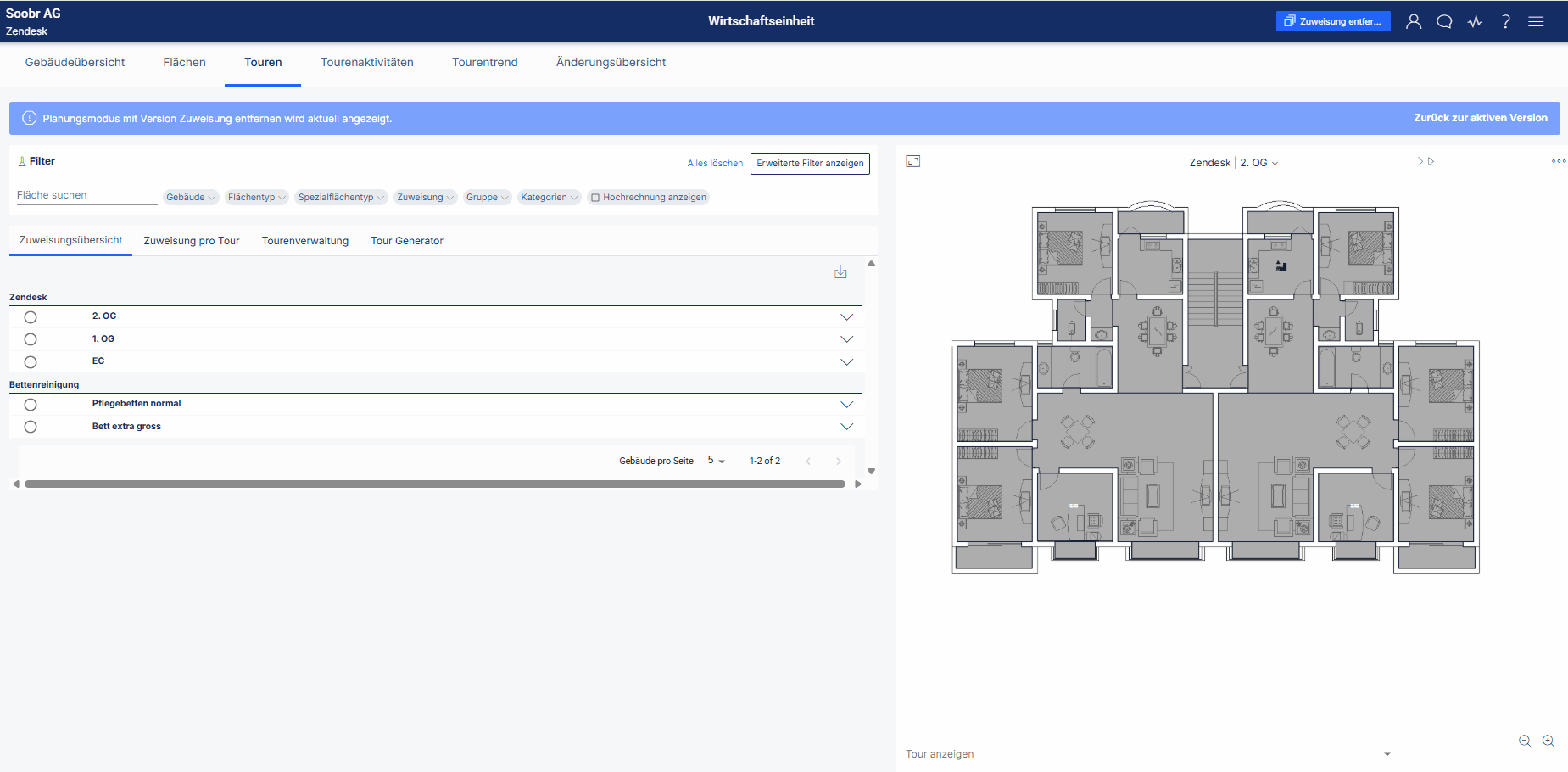
Task: Click the Erweiterte Filter anzeigen button
Action: [x=810, y=164]
